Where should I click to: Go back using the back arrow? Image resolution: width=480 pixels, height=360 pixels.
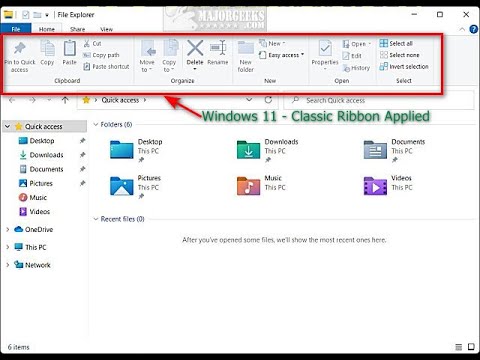tap(12, 100)
